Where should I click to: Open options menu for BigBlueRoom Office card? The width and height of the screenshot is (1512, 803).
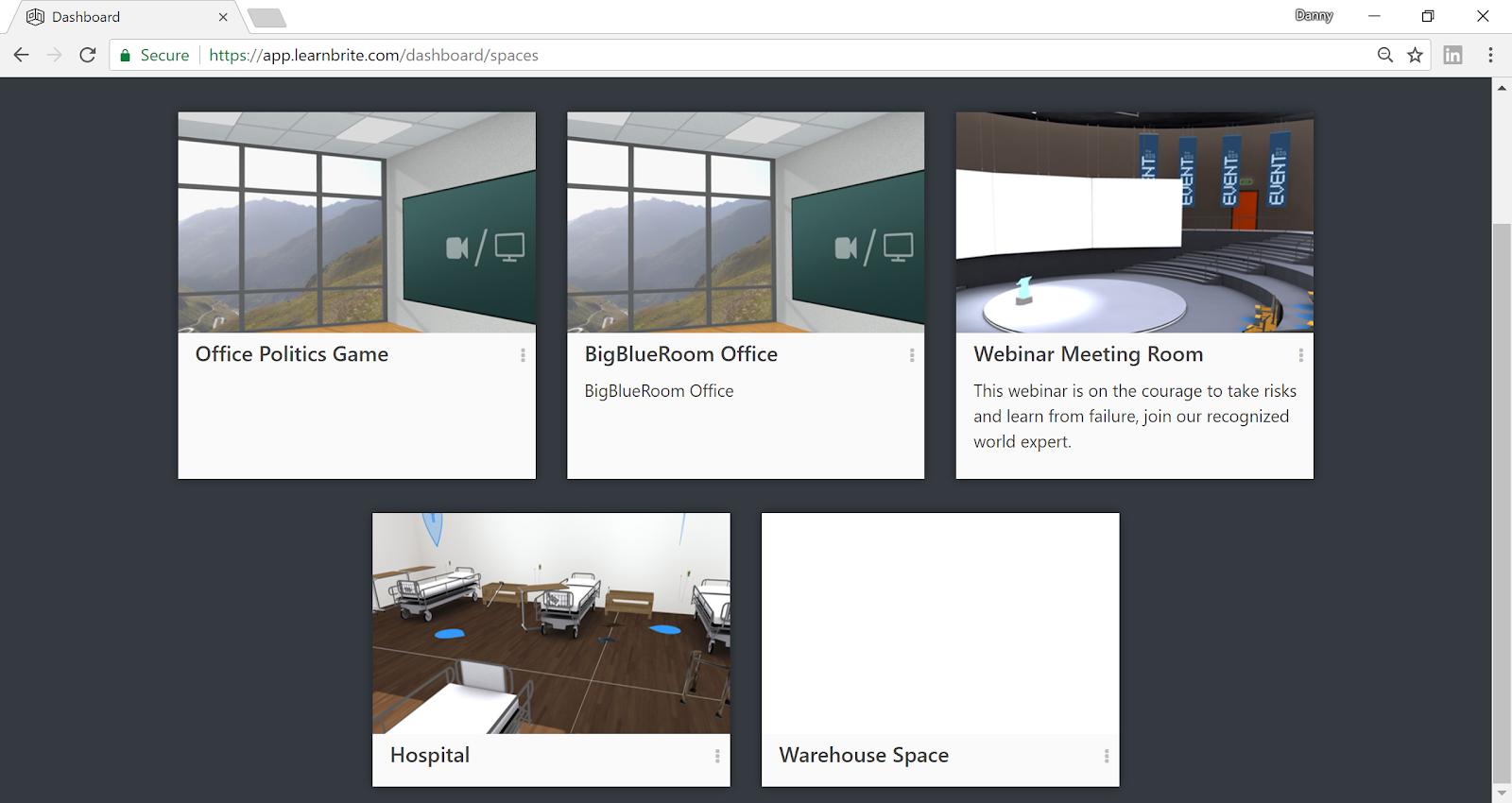(912, 355)
